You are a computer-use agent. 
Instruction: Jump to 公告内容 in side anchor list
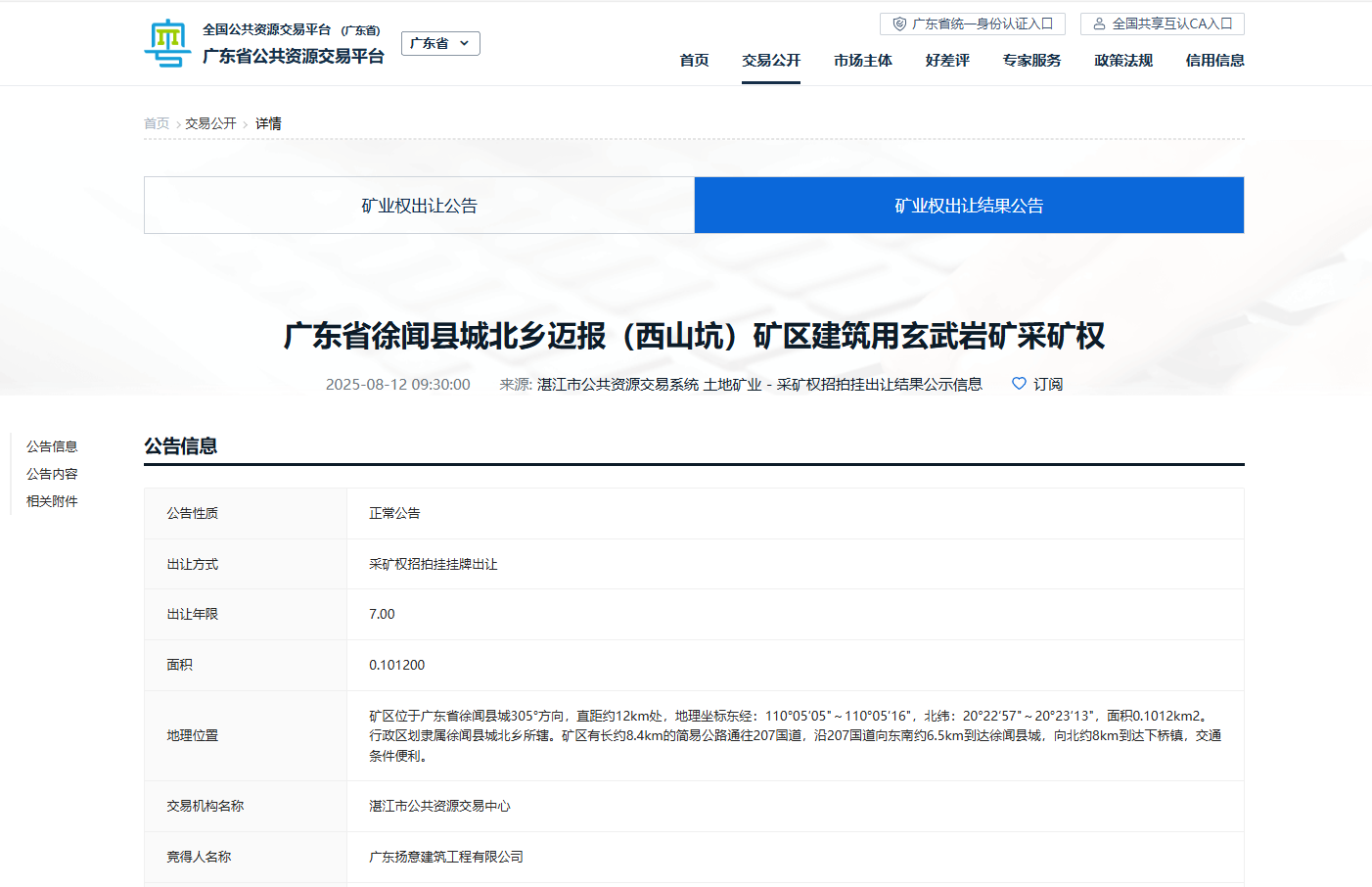coord(52,474)
